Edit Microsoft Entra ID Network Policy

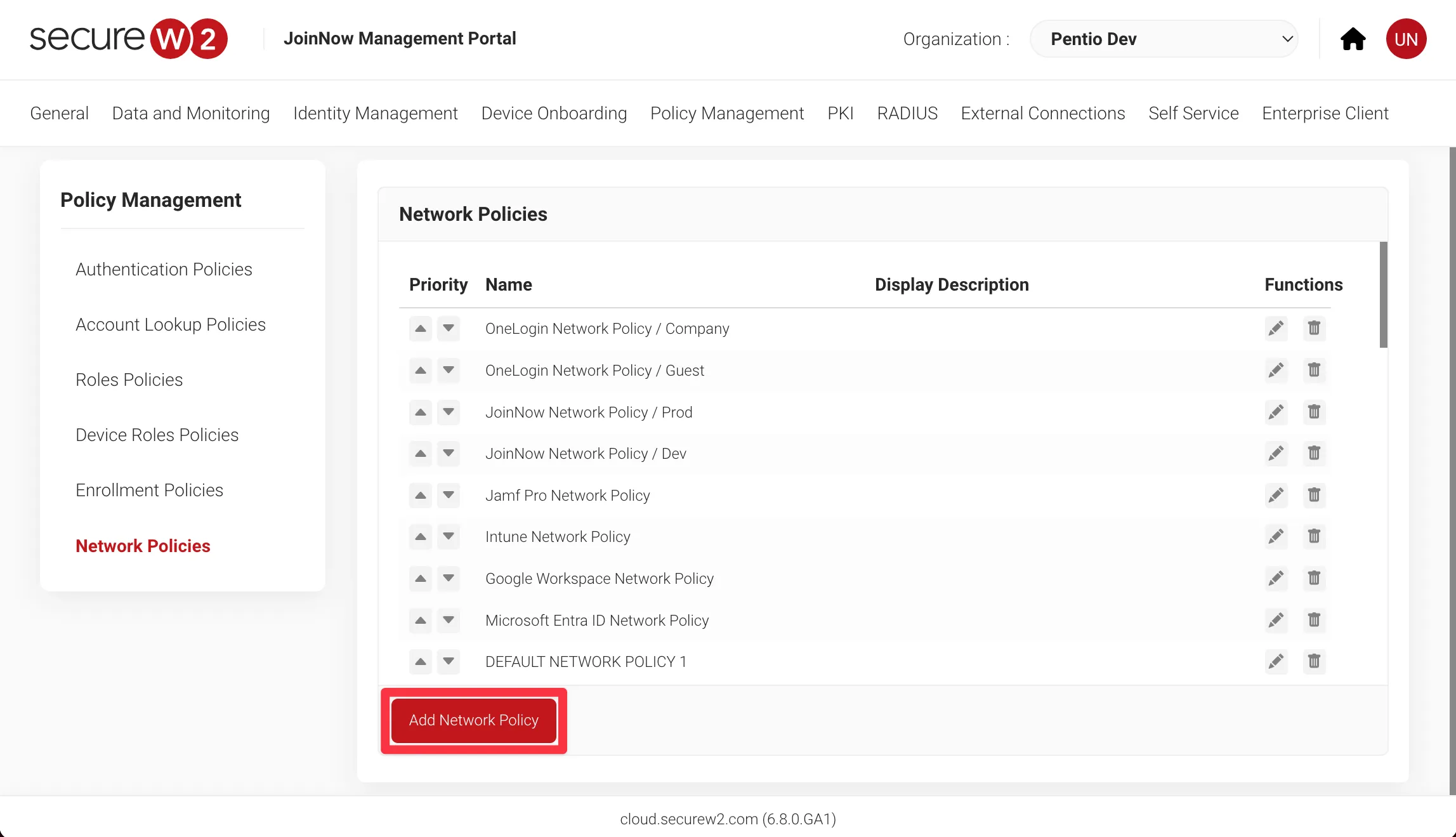point(1276,620)
